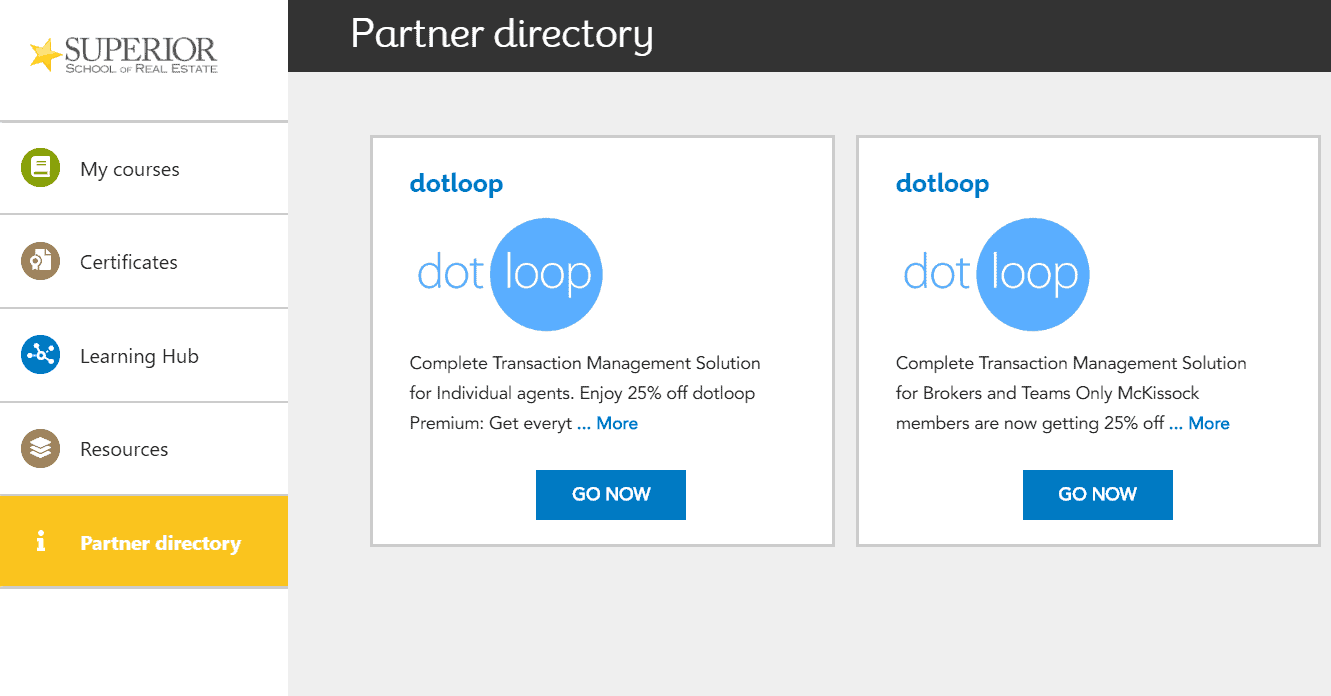
Task: Click GO NOW for Individual agents offer
Action: click(611, 494)
